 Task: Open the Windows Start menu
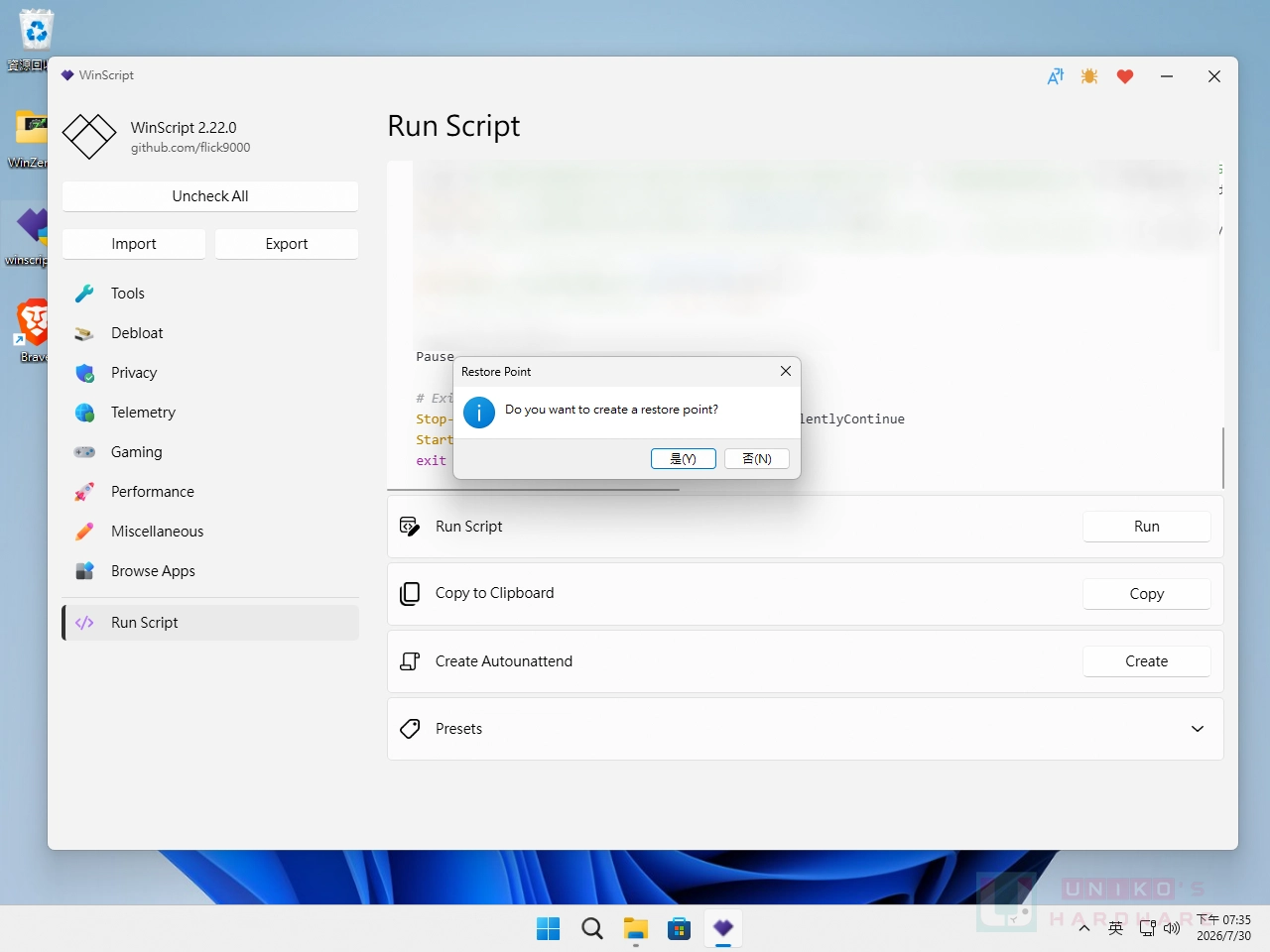click(x=548, y=928)
